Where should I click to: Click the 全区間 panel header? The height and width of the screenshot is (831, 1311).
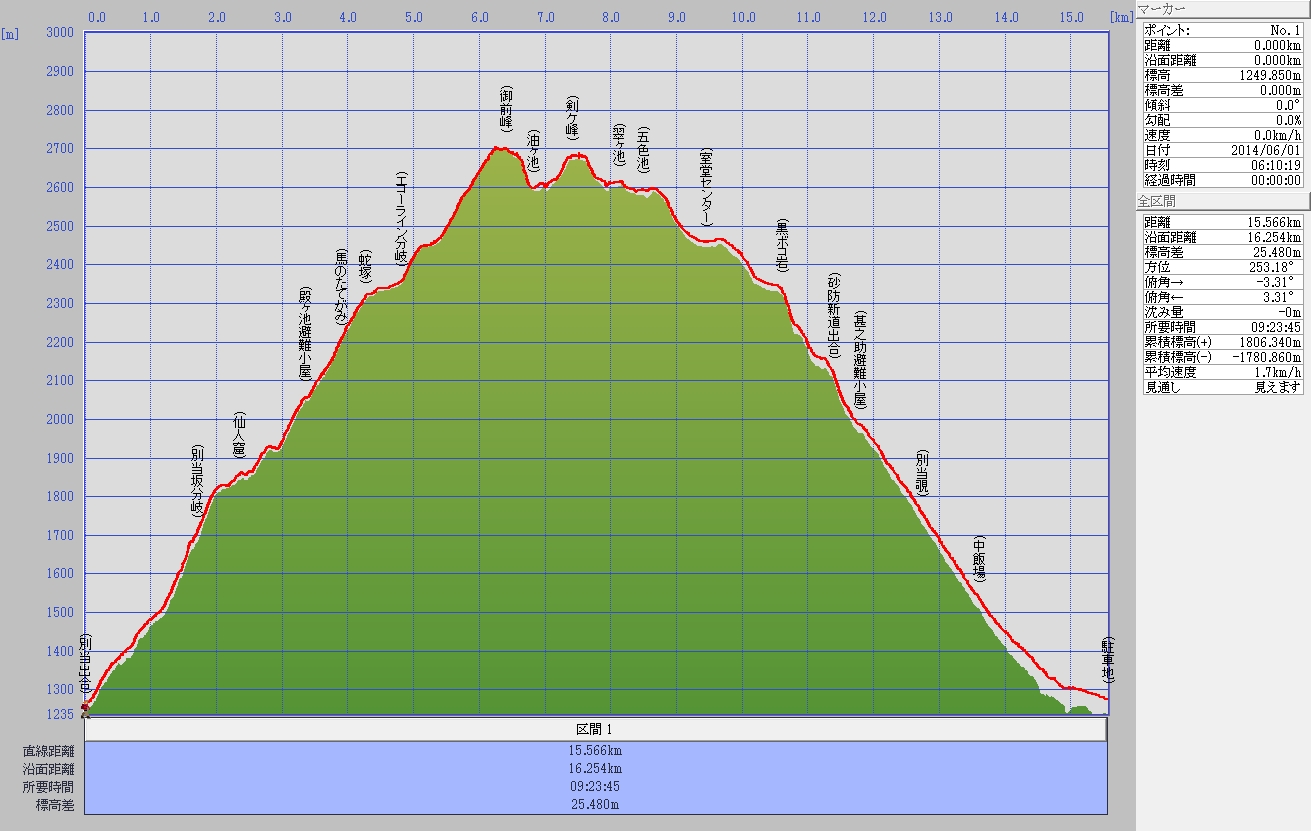pos(1223,201)
